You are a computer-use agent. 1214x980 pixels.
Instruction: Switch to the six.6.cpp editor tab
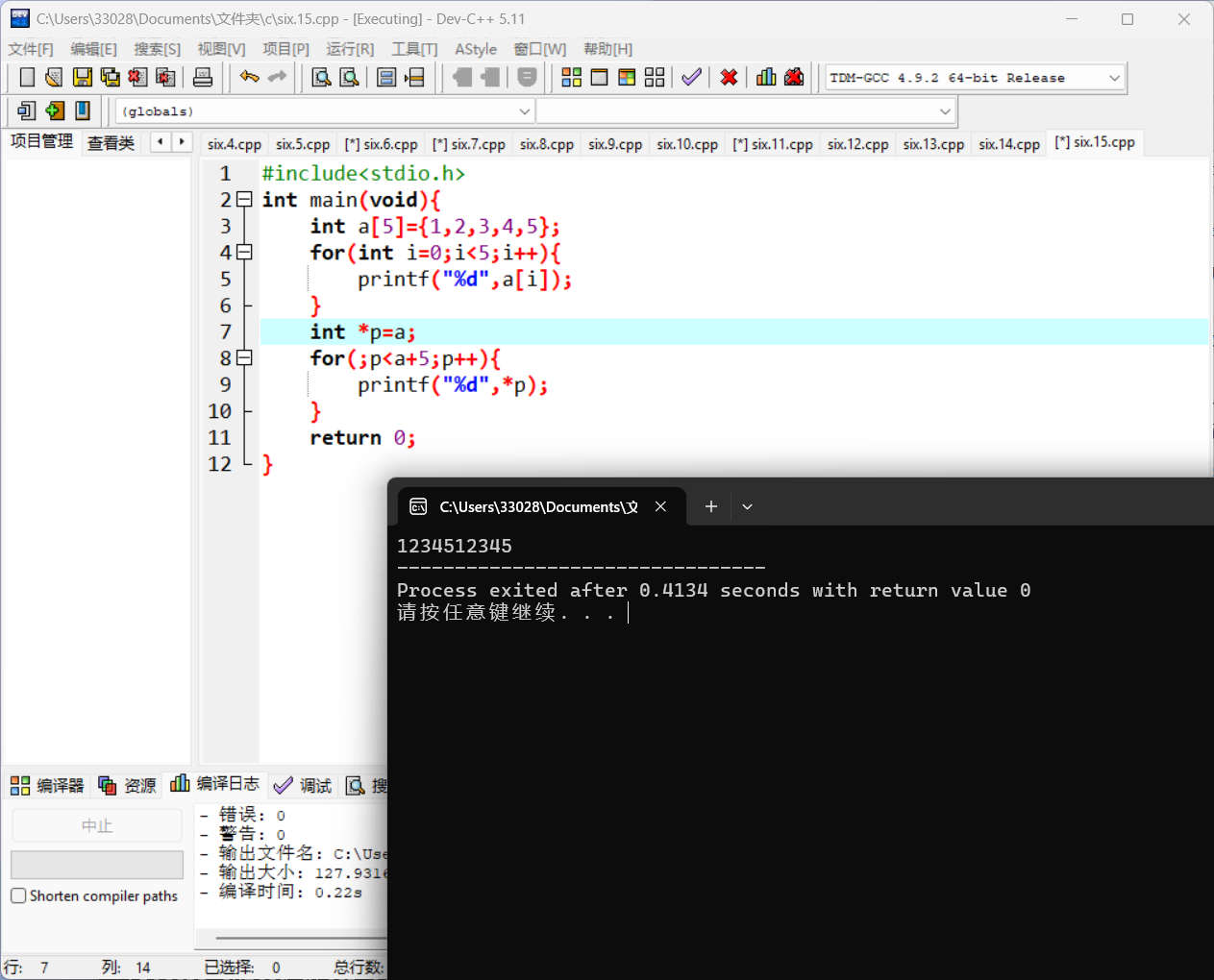[x=382, y=144]
